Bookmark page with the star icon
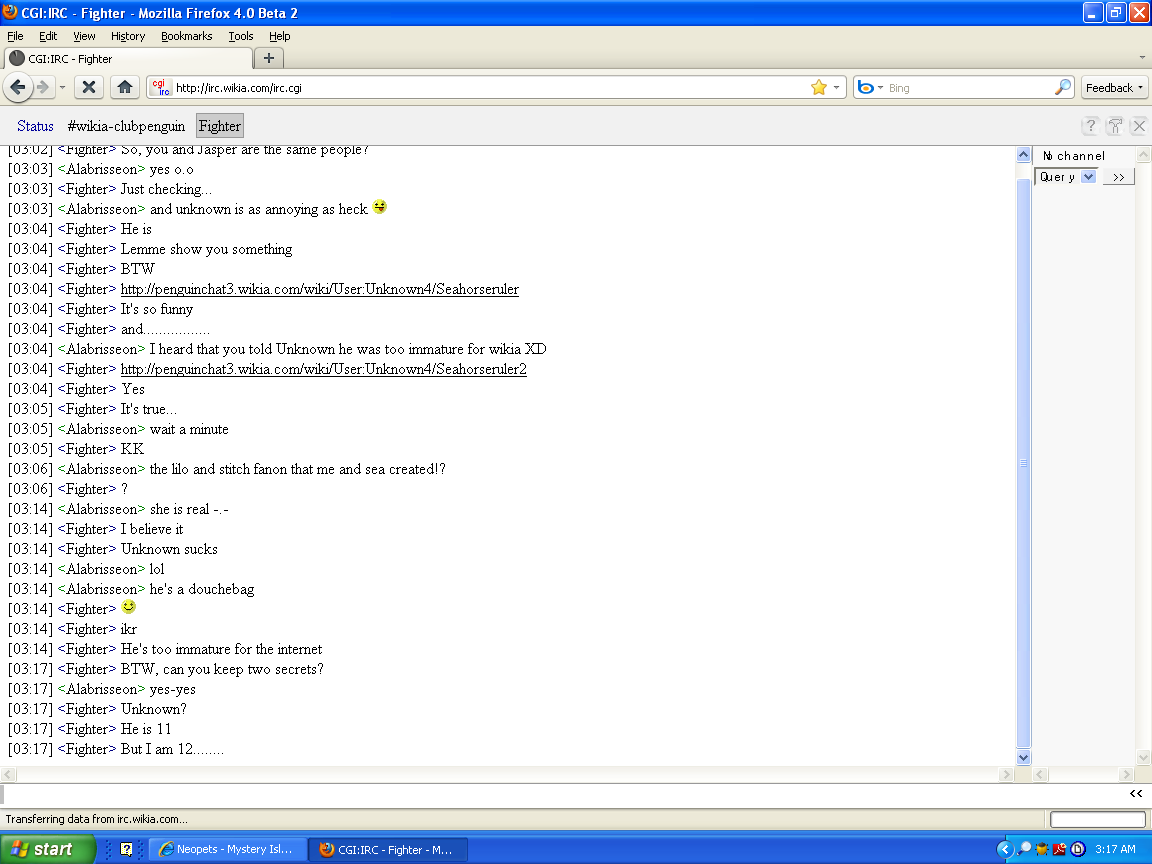 818,87
